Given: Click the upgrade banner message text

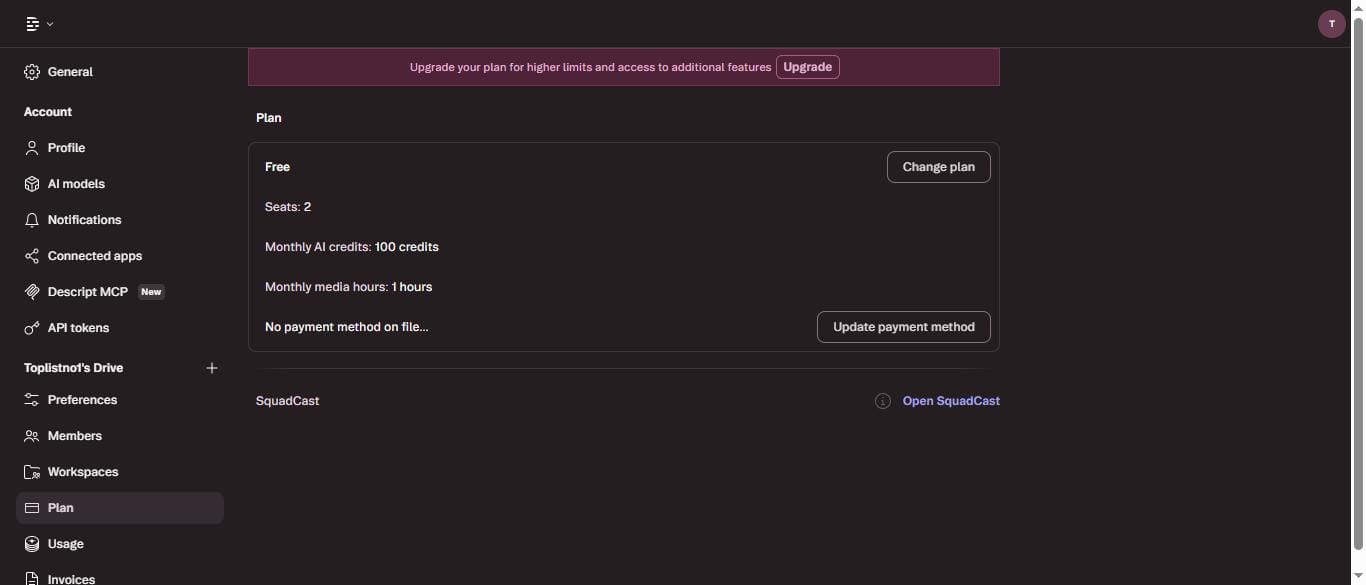Looking at the screenshot, I should (590, 67).
